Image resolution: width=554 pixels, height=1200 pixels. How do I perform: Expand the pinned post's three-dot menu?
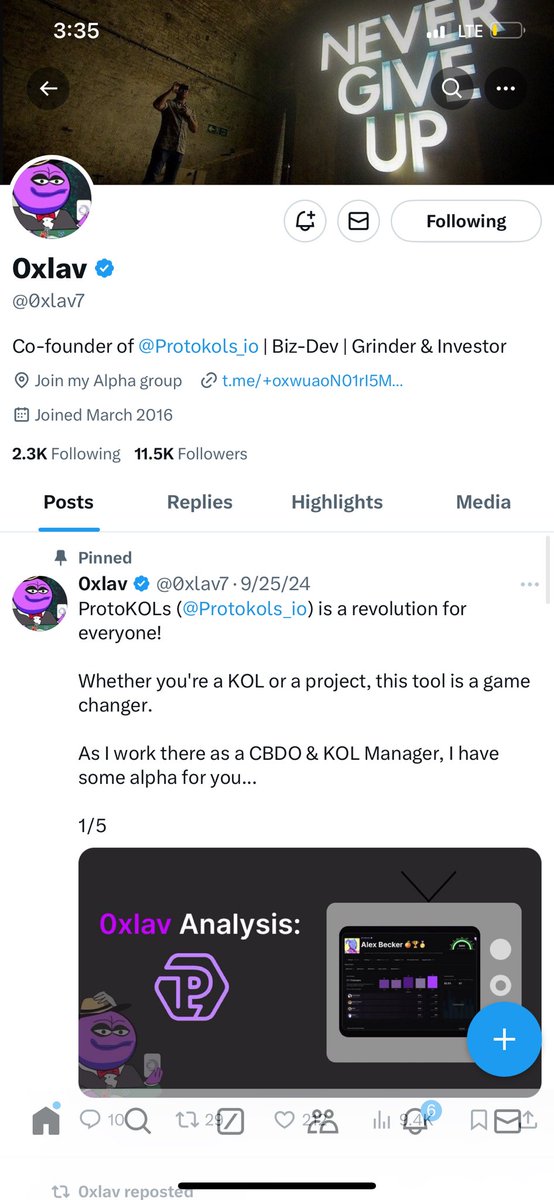[x=529, y=584]
